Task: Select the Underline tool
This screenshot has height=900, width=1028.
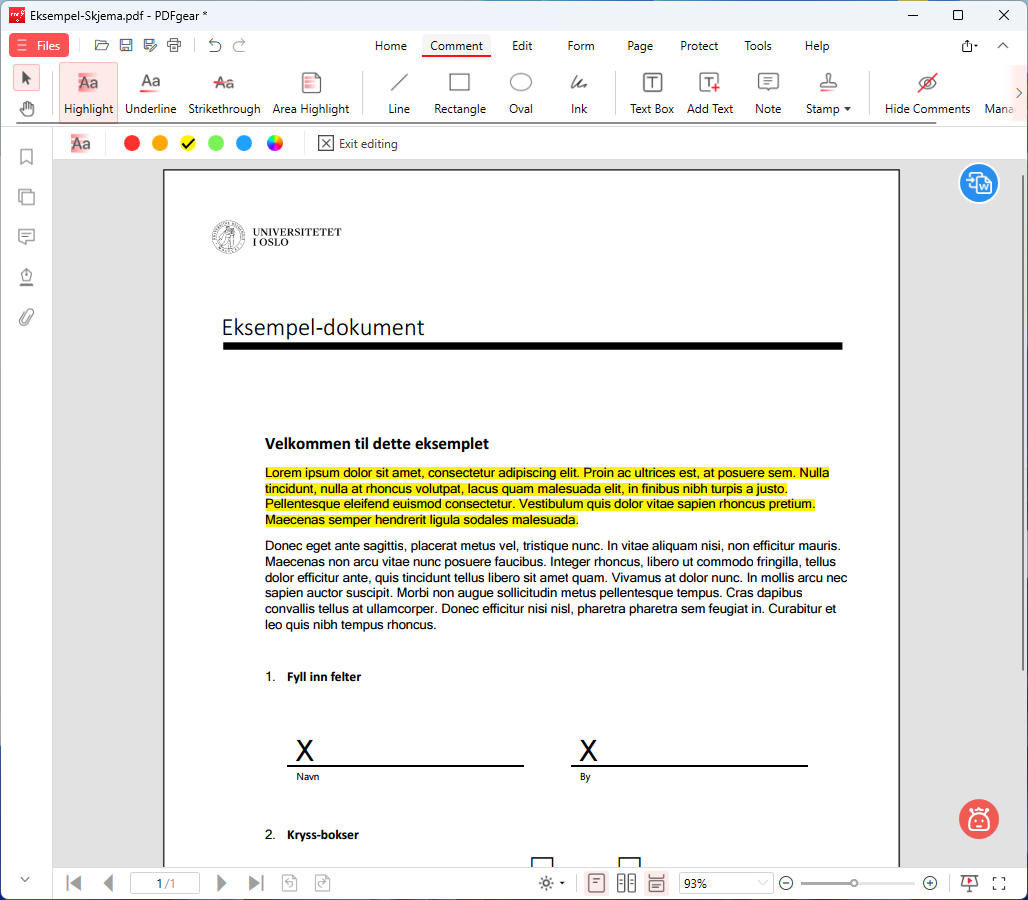Action: (x=151, y=92)
